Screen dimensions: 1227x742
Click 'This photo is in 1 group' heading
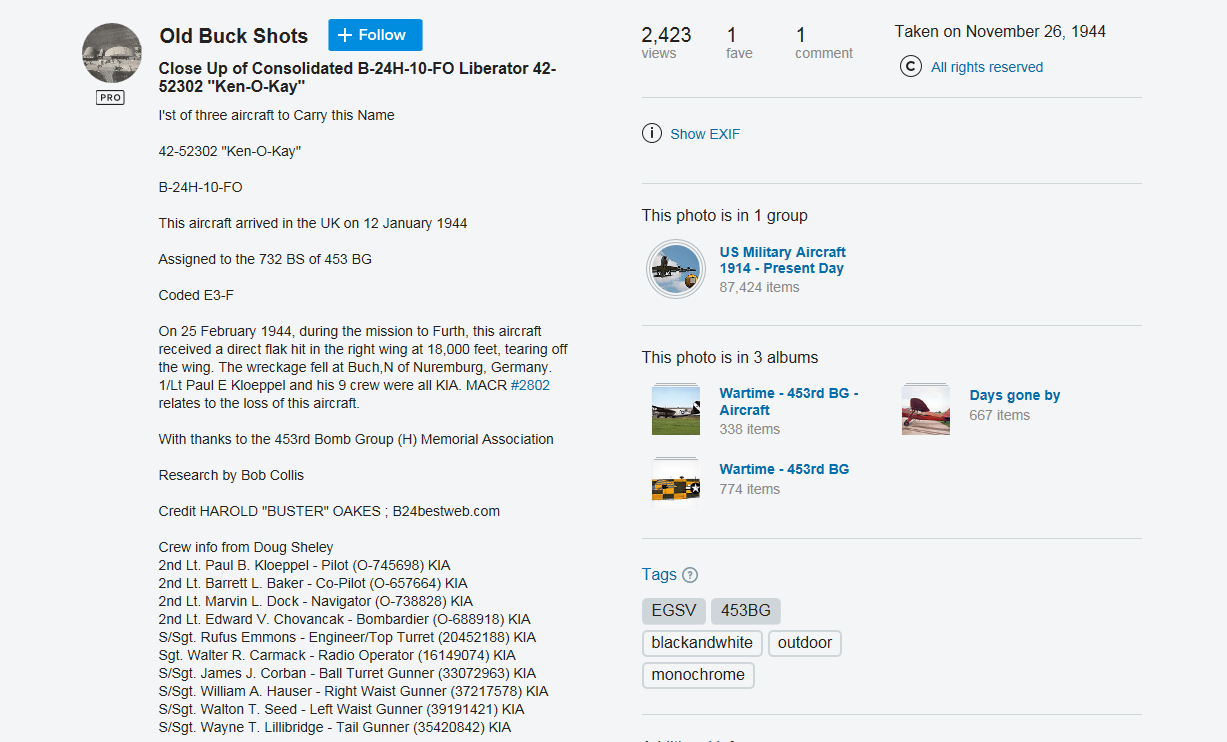point(725,215)
